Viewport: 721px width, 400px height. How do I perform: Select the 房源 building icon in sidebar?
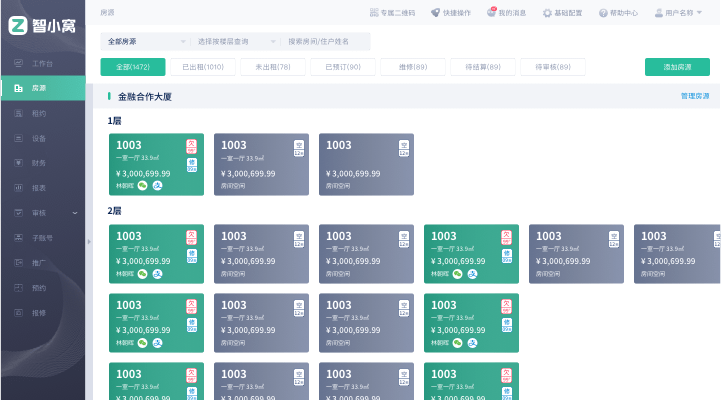point(18,88)
